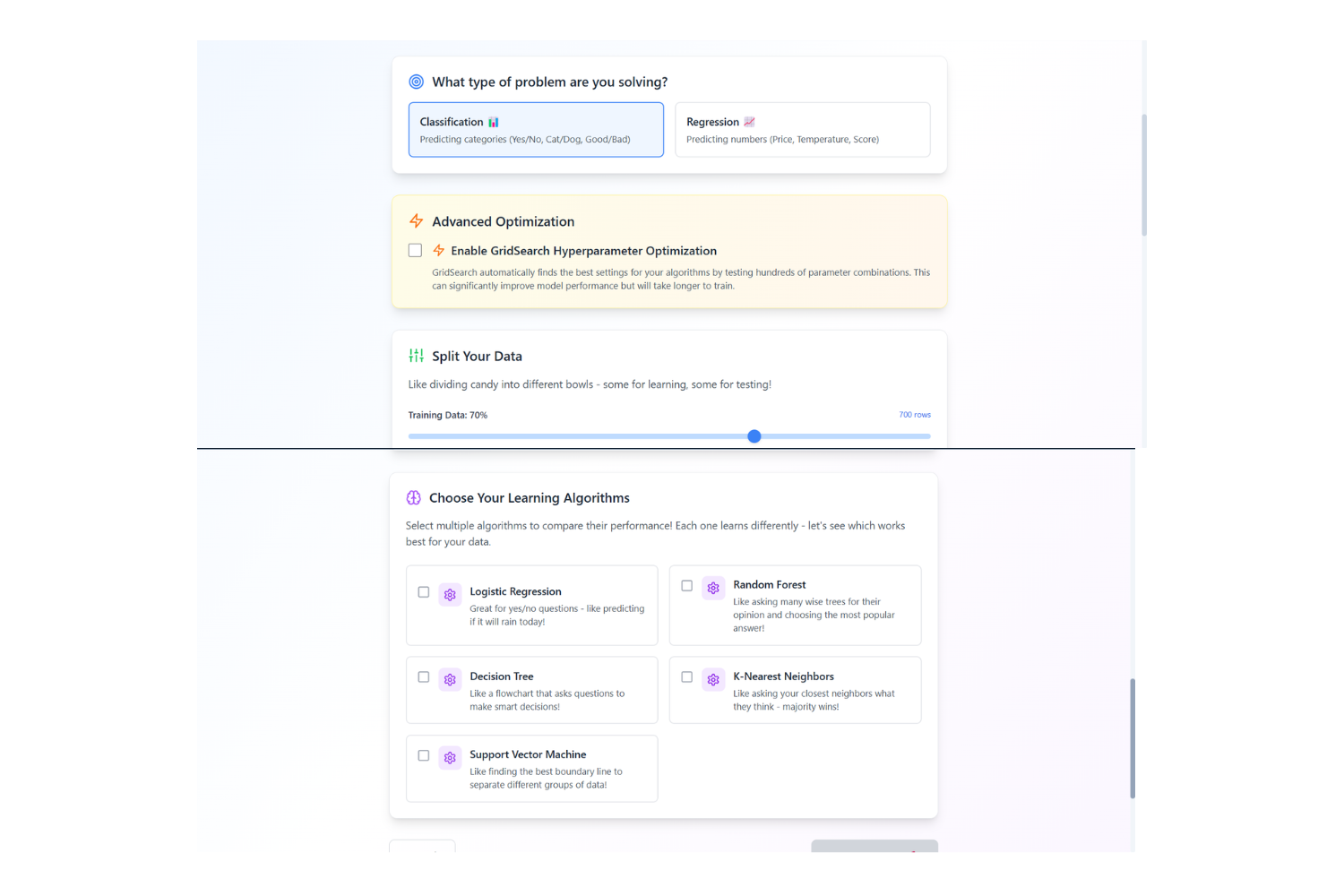Viewport: 1344px width, 896px height.
Task: Check the Logistic Regression algorithm box
Action: [x=424, y=592]
